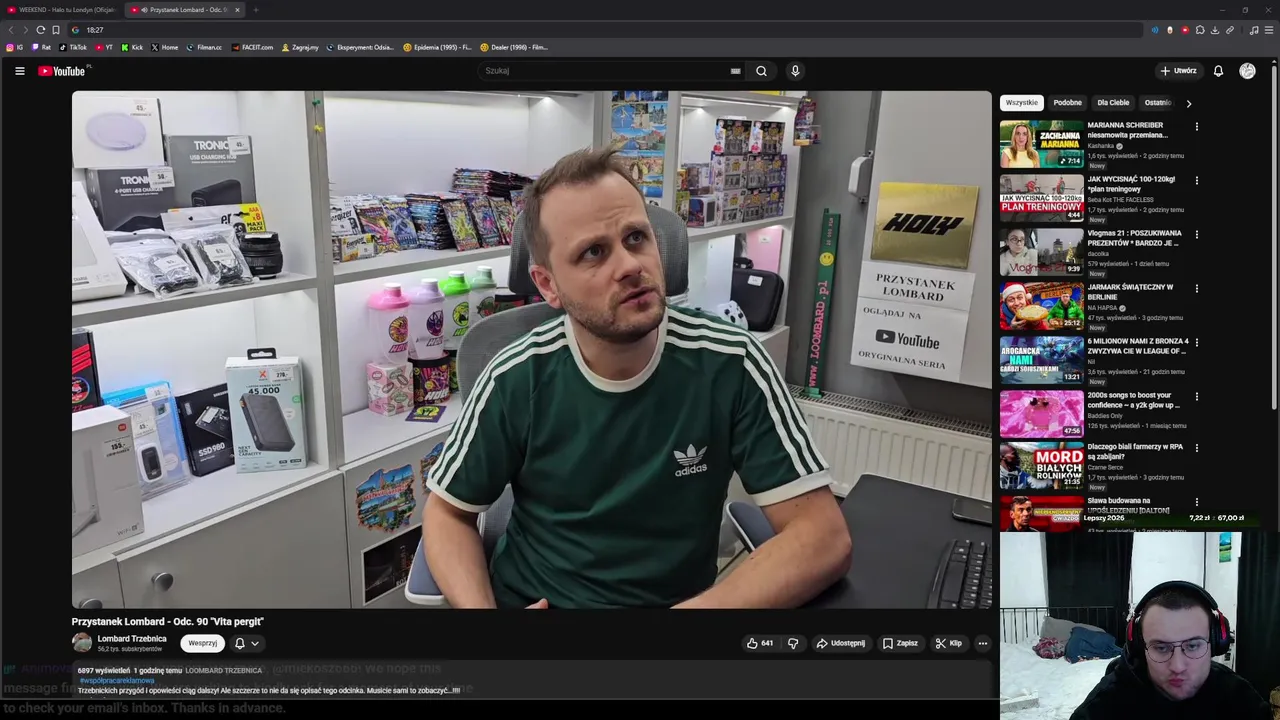Open options for Vlogmas 21 video

coord(1196,235)
